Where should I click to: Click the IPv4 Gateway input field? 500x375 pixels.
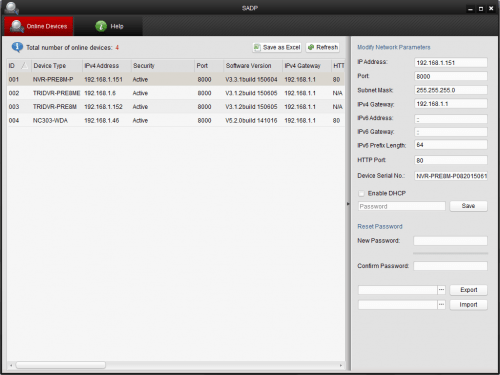click(451, 104)
